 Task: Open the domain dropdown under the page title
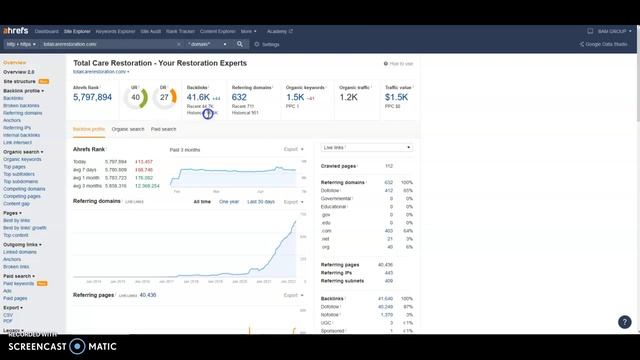101,72
